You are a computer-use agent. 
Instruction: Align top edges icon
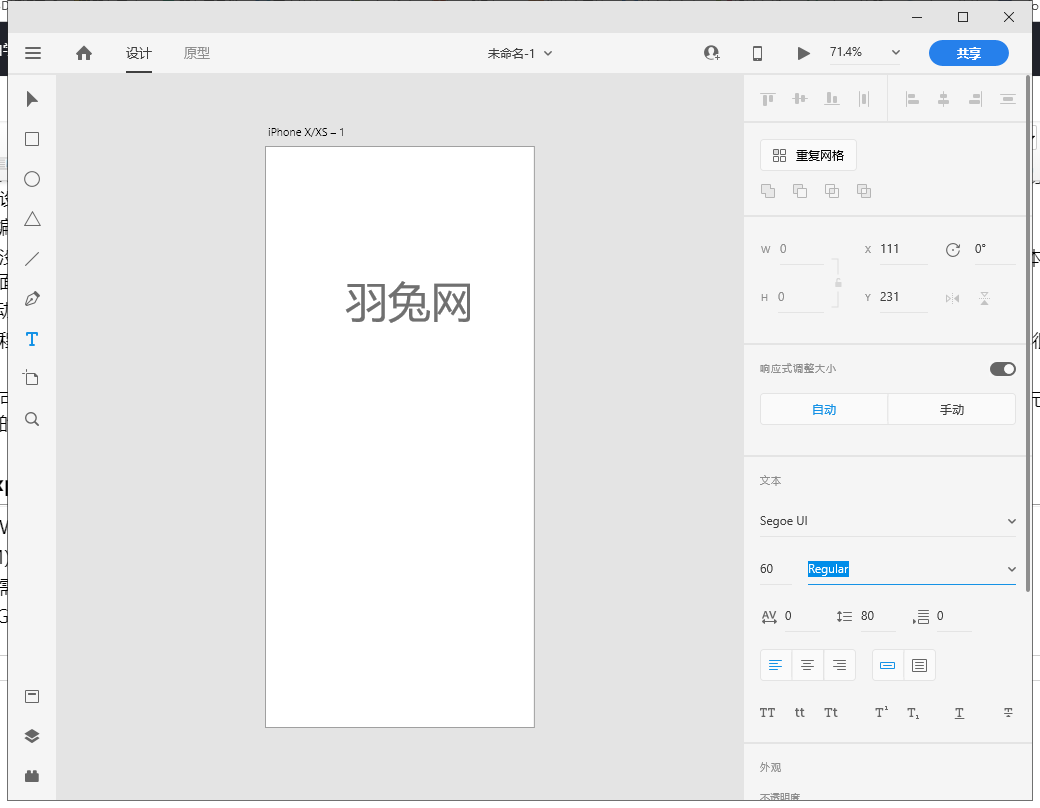pos(768,100)
